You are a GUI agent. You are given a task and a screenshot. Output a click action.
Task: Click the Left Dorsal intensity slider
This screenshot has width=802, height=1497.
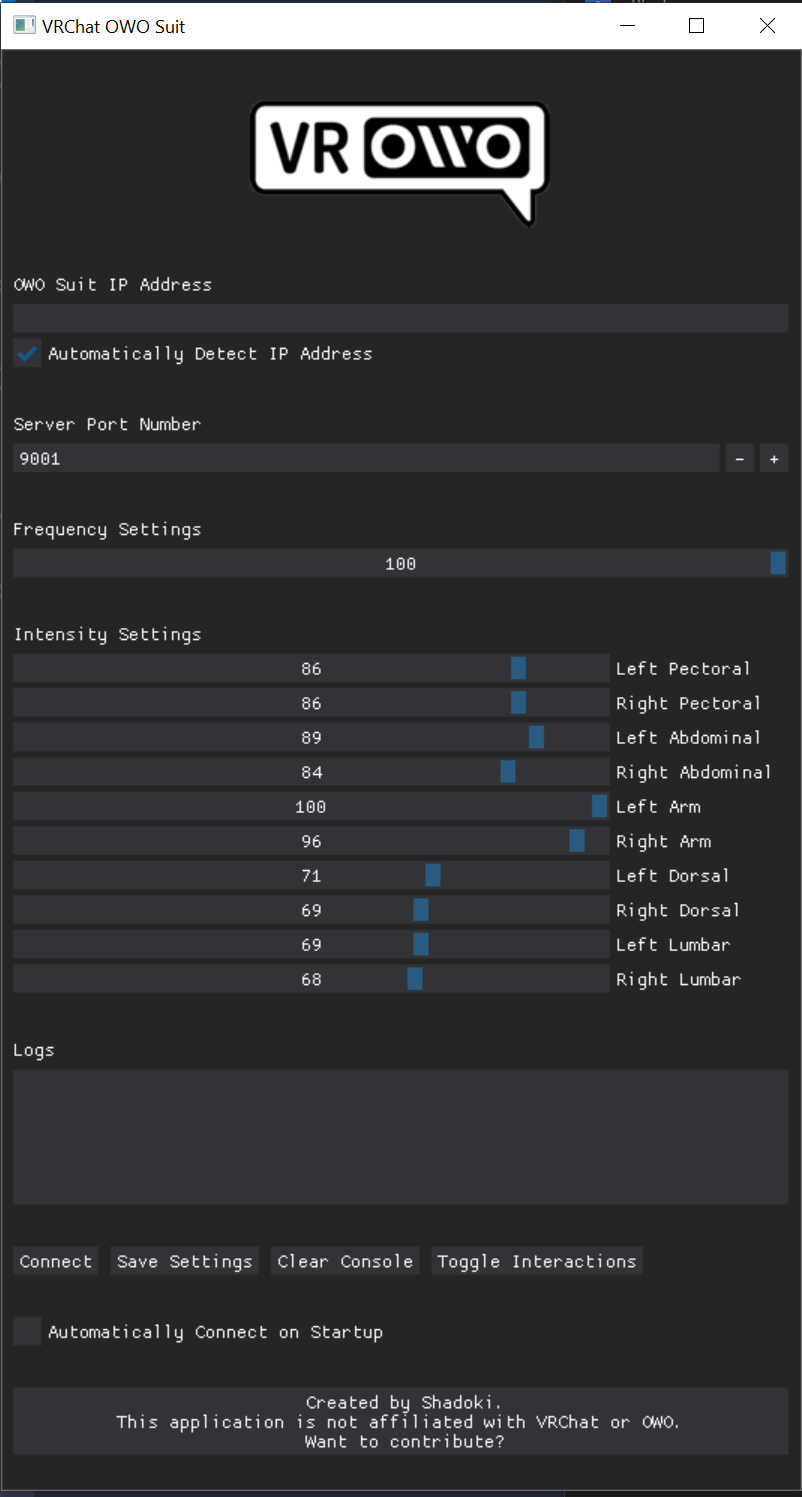311,876
